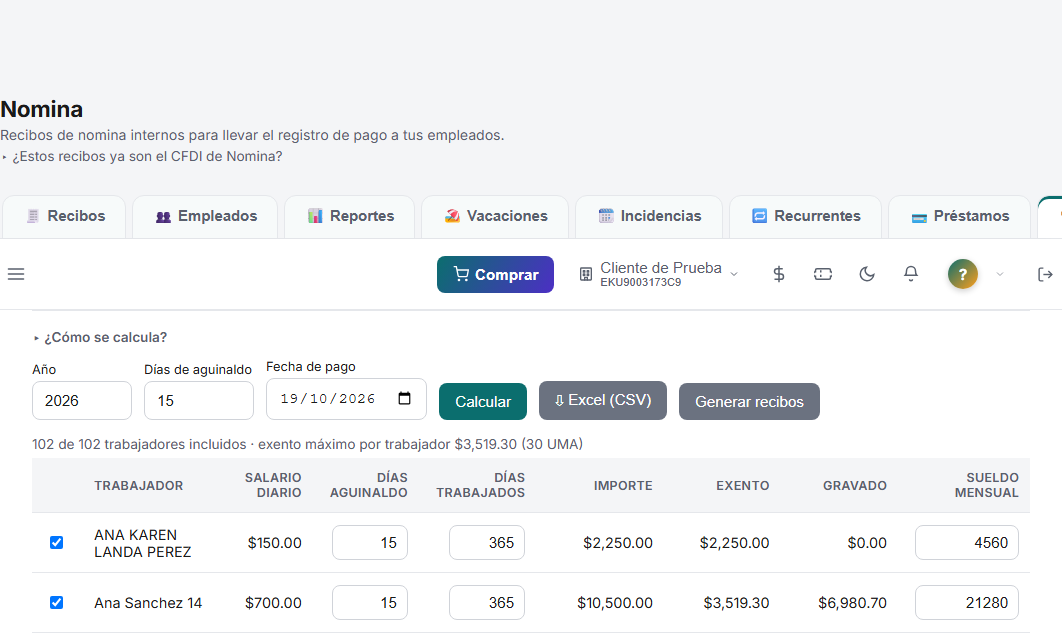1062x640 pixels.
Task: Open the Empleados tab
Action: [205, 217]
